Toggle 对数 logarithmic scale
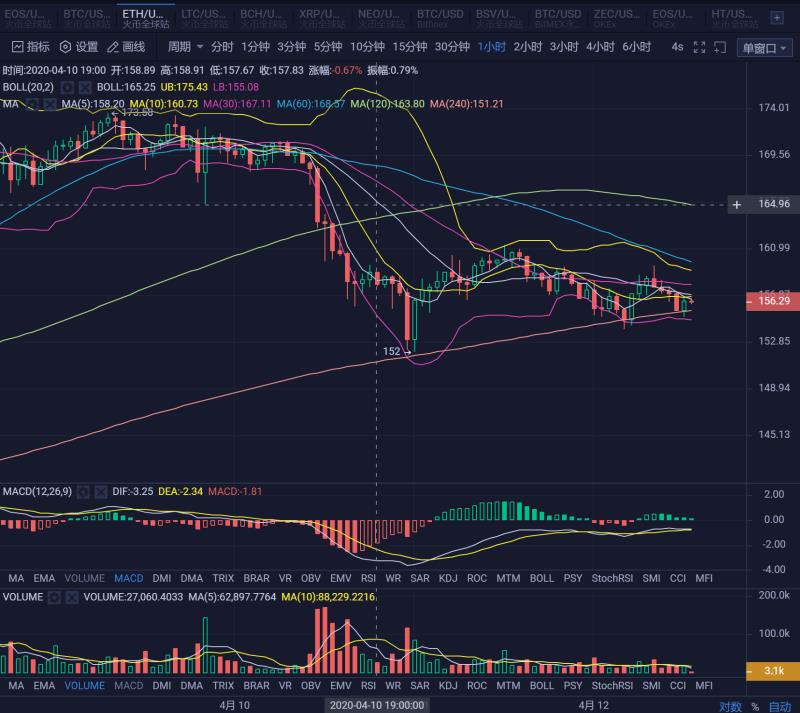 pyautogui.click(x=731, y=705)
